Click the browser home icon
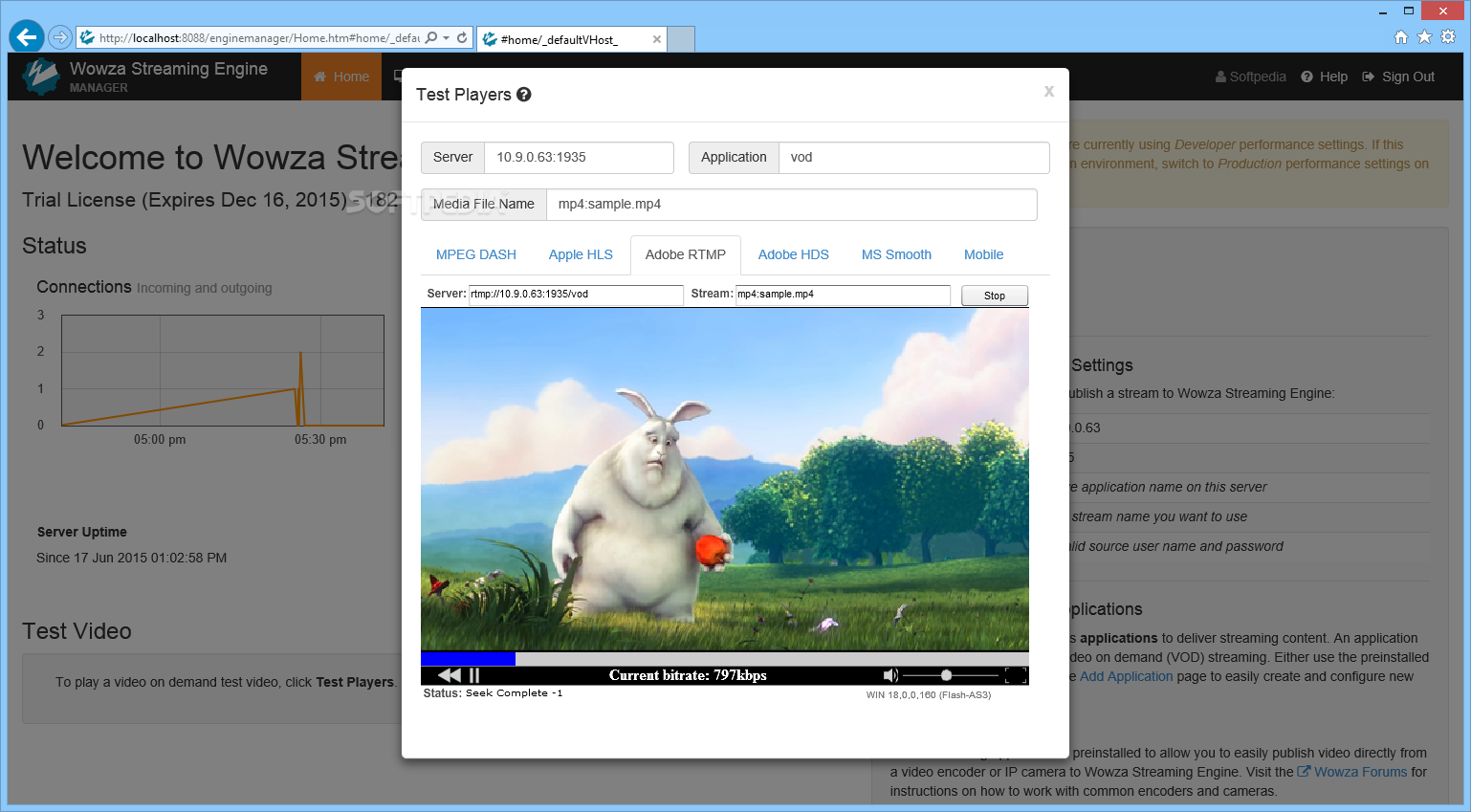1471x812 pixels. [1401, 36]
